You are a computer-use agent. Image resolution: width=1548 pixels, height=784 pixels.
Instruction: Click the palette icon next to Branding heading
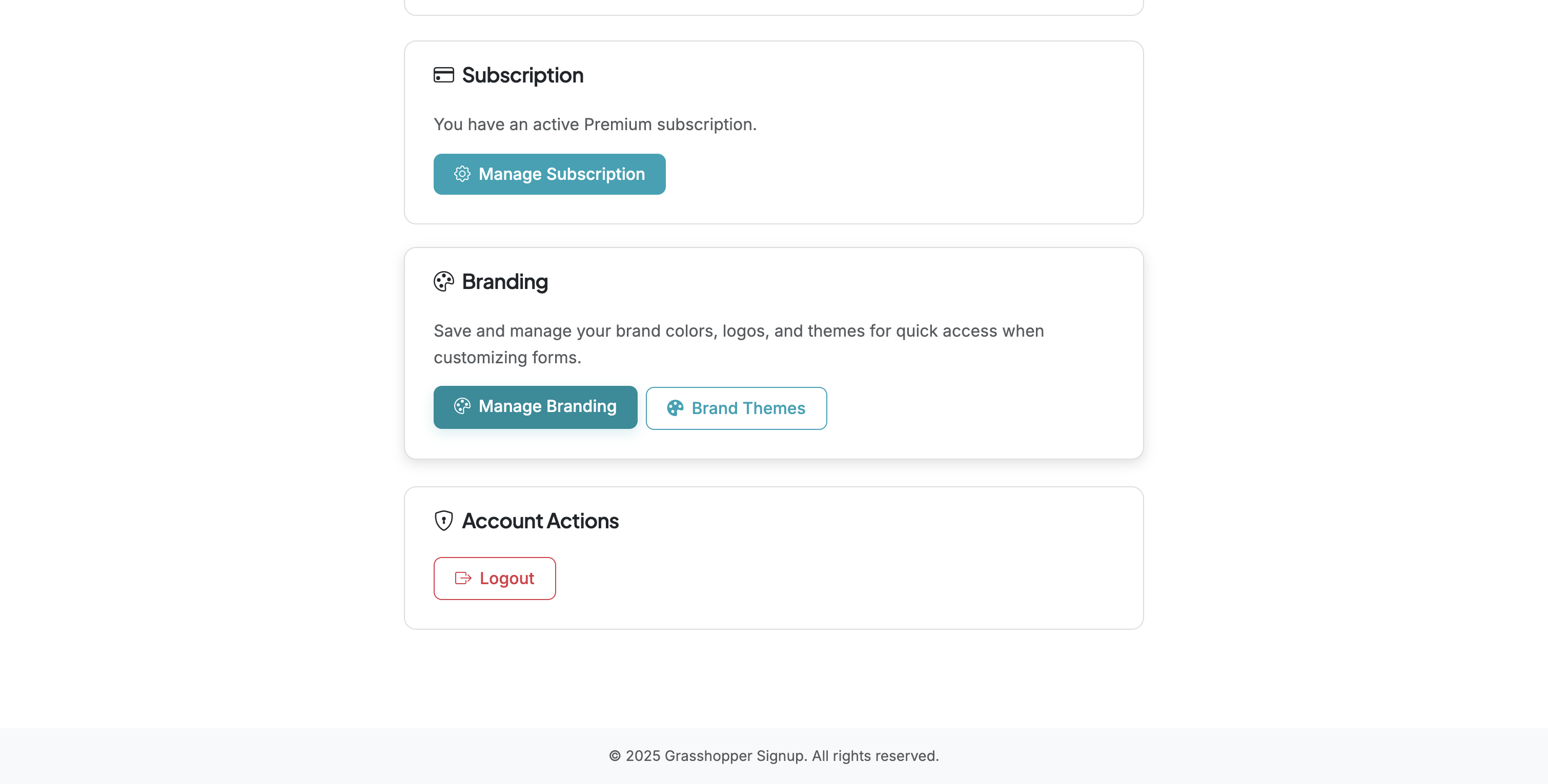[x=443, y=281]
